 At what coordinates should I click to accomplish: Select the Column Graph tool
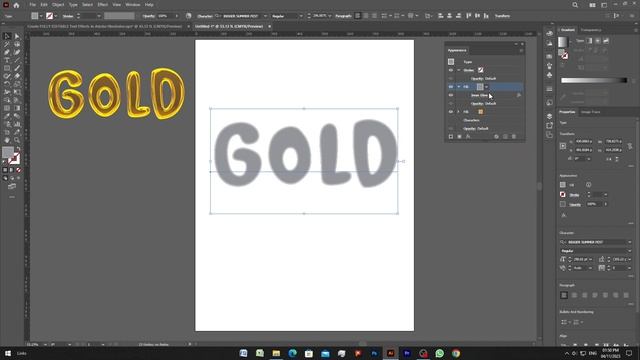pyautogui.click(x=17, y=124)
